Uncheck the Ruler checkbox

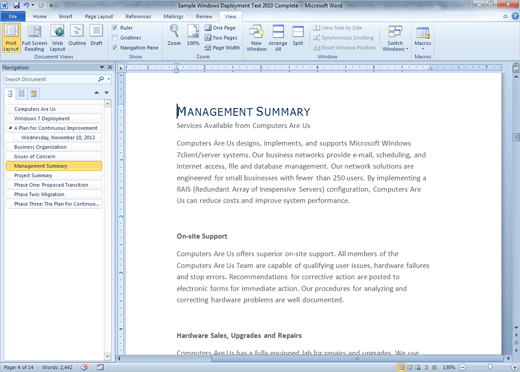pyautogui.click(x=115, y=28)
